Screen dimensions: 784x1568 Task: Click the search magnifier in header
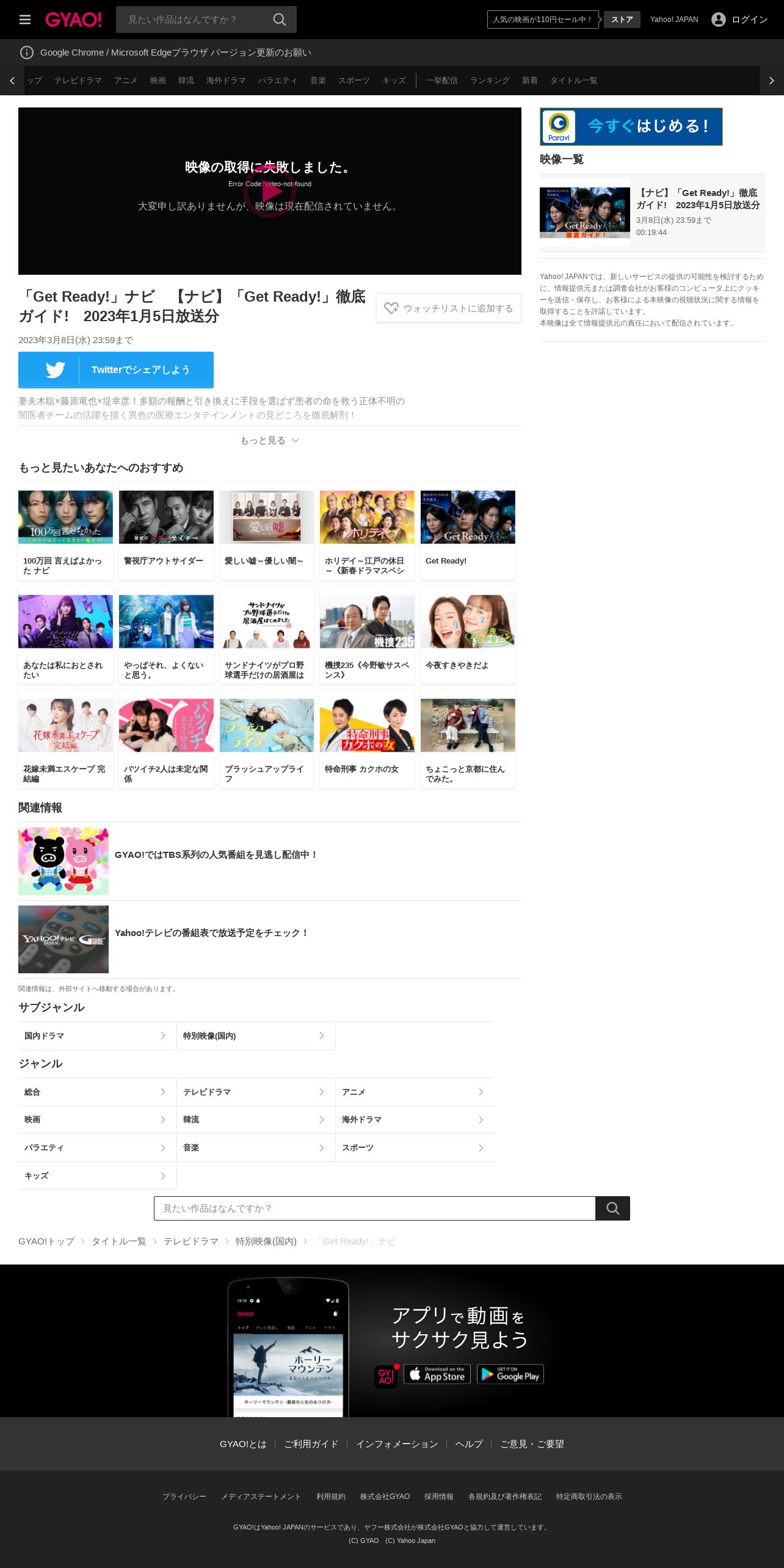(280, 20)
